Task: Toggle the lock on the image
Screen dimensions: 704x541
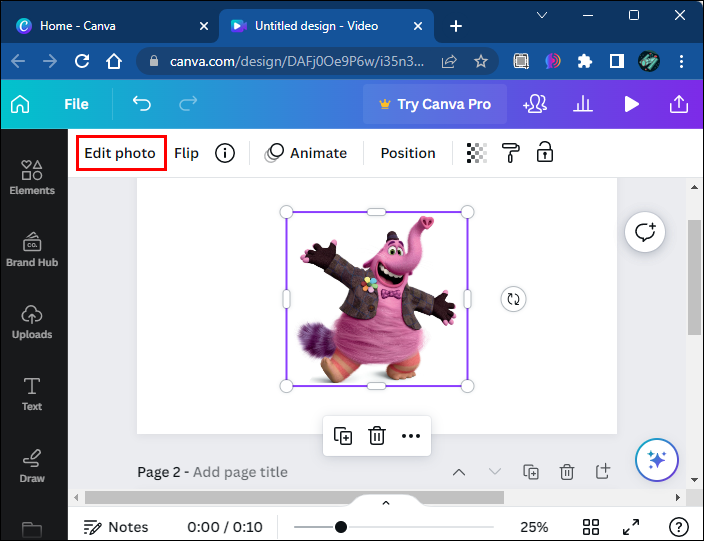Action: point(545,152)
